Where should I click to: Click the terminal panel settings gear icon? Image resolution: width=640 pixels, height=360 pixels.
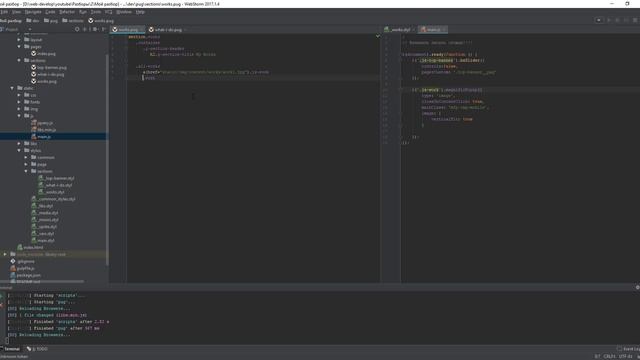(638, 288)
